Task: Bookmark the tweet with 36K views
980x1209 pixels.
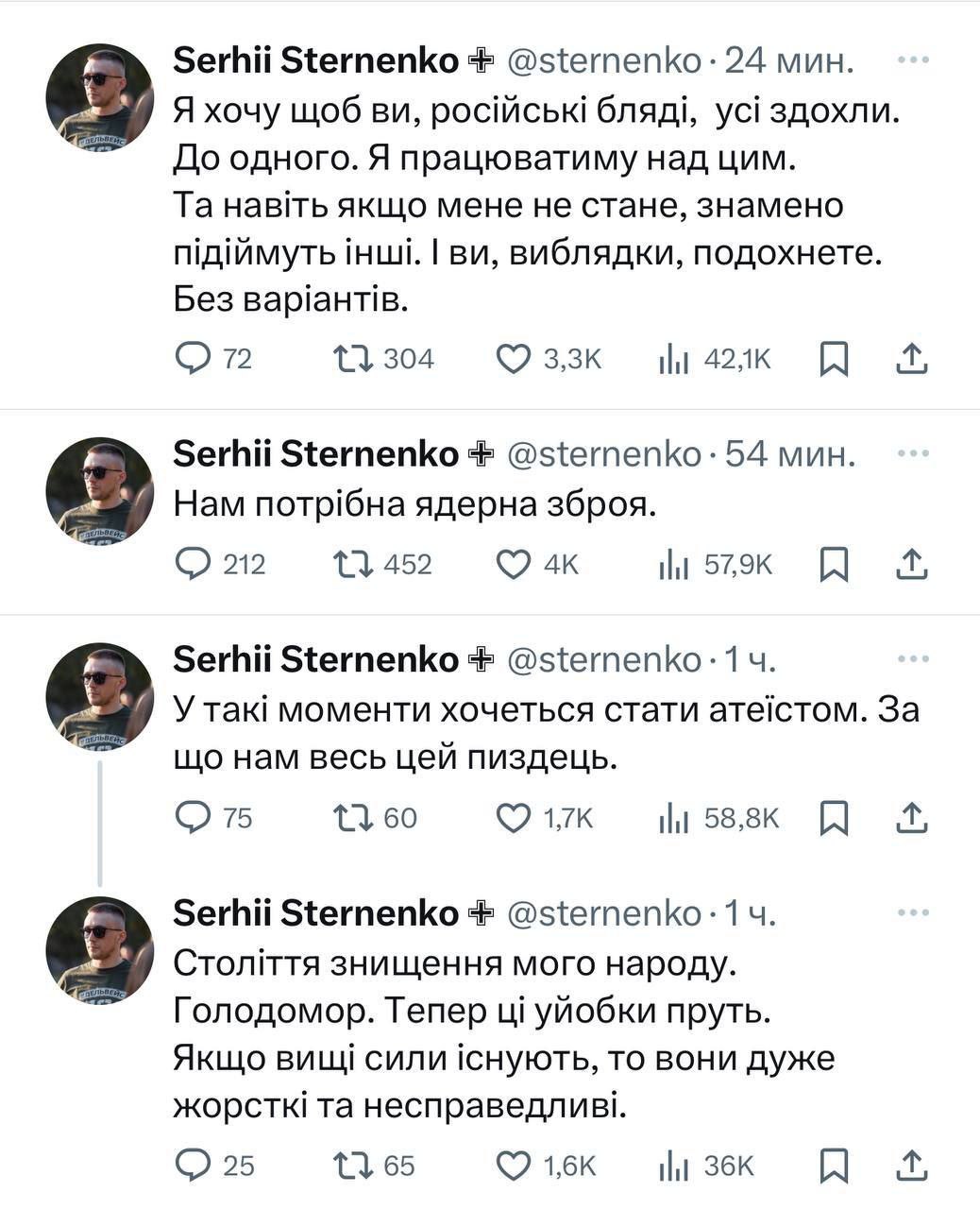Action: click(x=834, y=1166)
